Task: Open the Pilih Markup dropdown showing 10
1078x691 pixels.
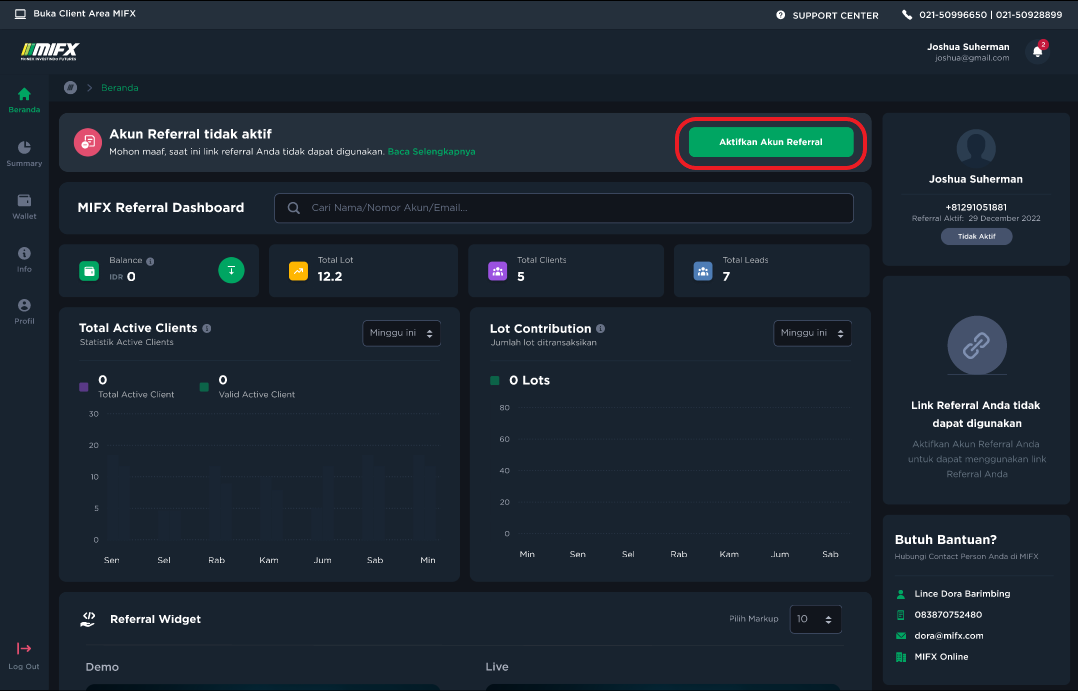Action: (815, 619)
